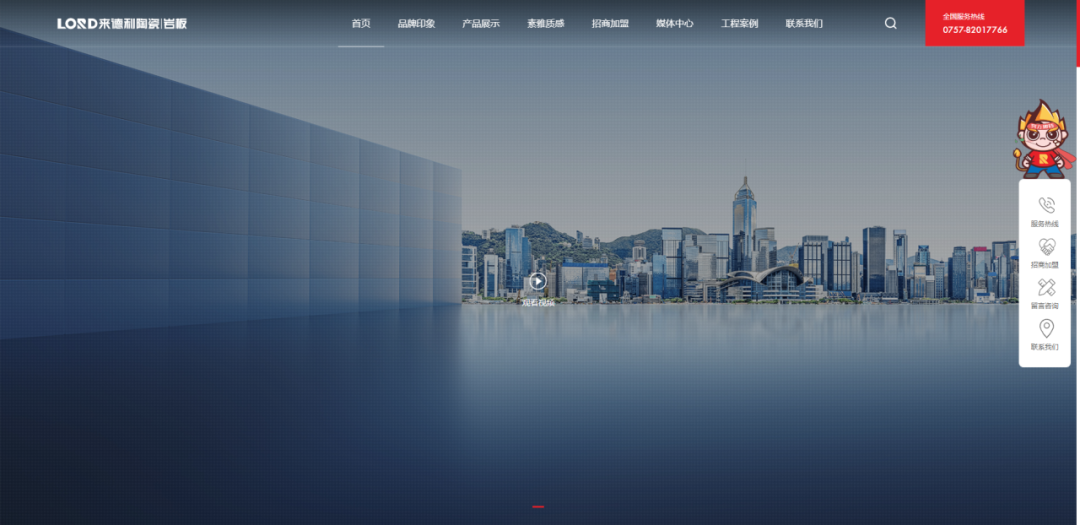Play the video with circular play button
1080x525 pixels.
tap(538, 281)
